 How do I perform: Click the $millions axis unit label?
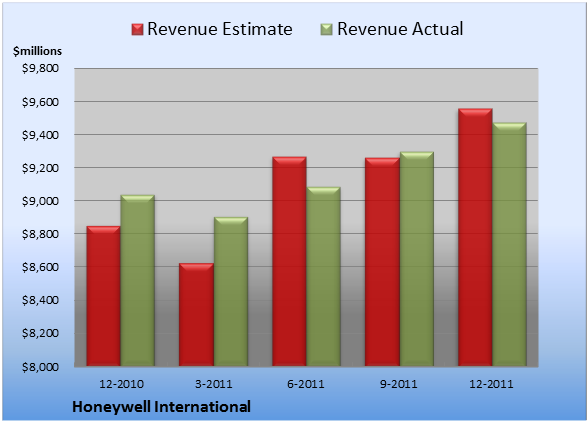pos(37,51)
